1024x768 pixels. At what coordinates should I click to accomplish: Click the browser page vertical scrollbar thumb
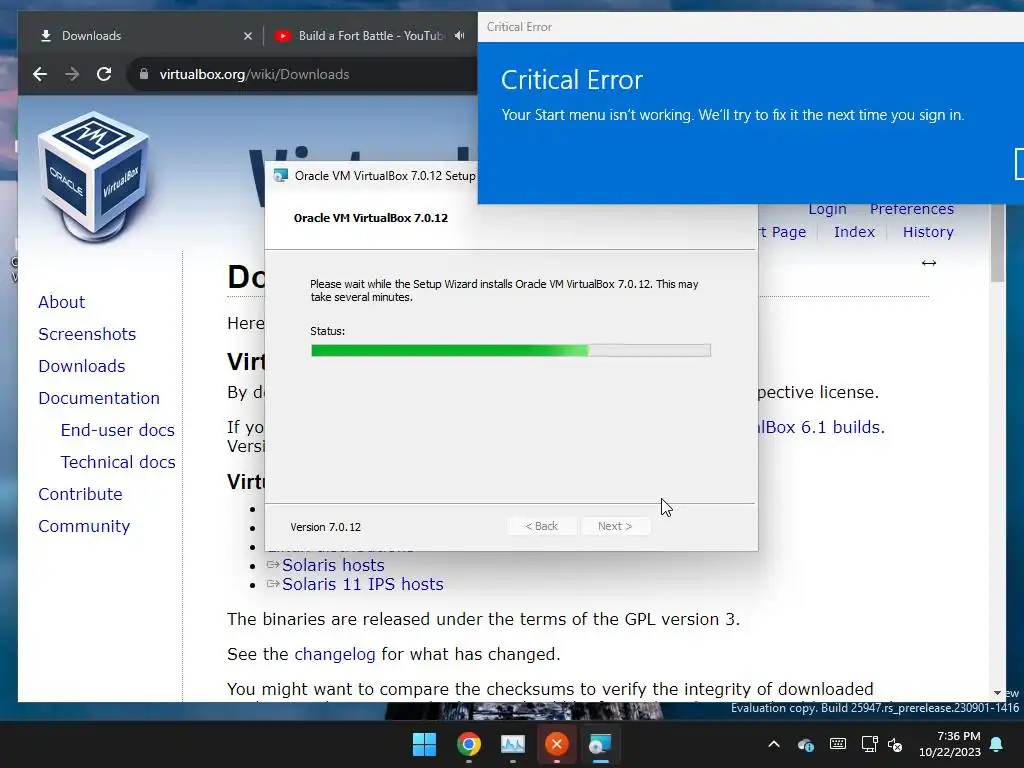click(x=997, y=243)
